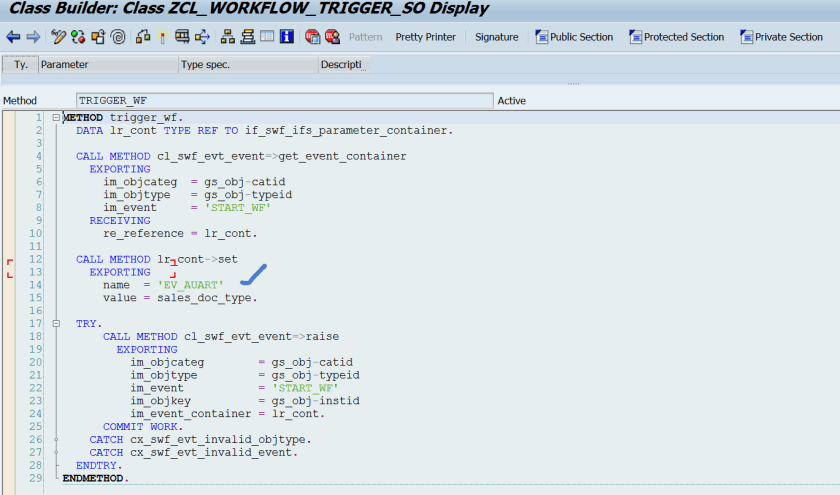840x495 pixels.
Task: Click the bookmark marker beside line 12
Action: tap(10, 266)
